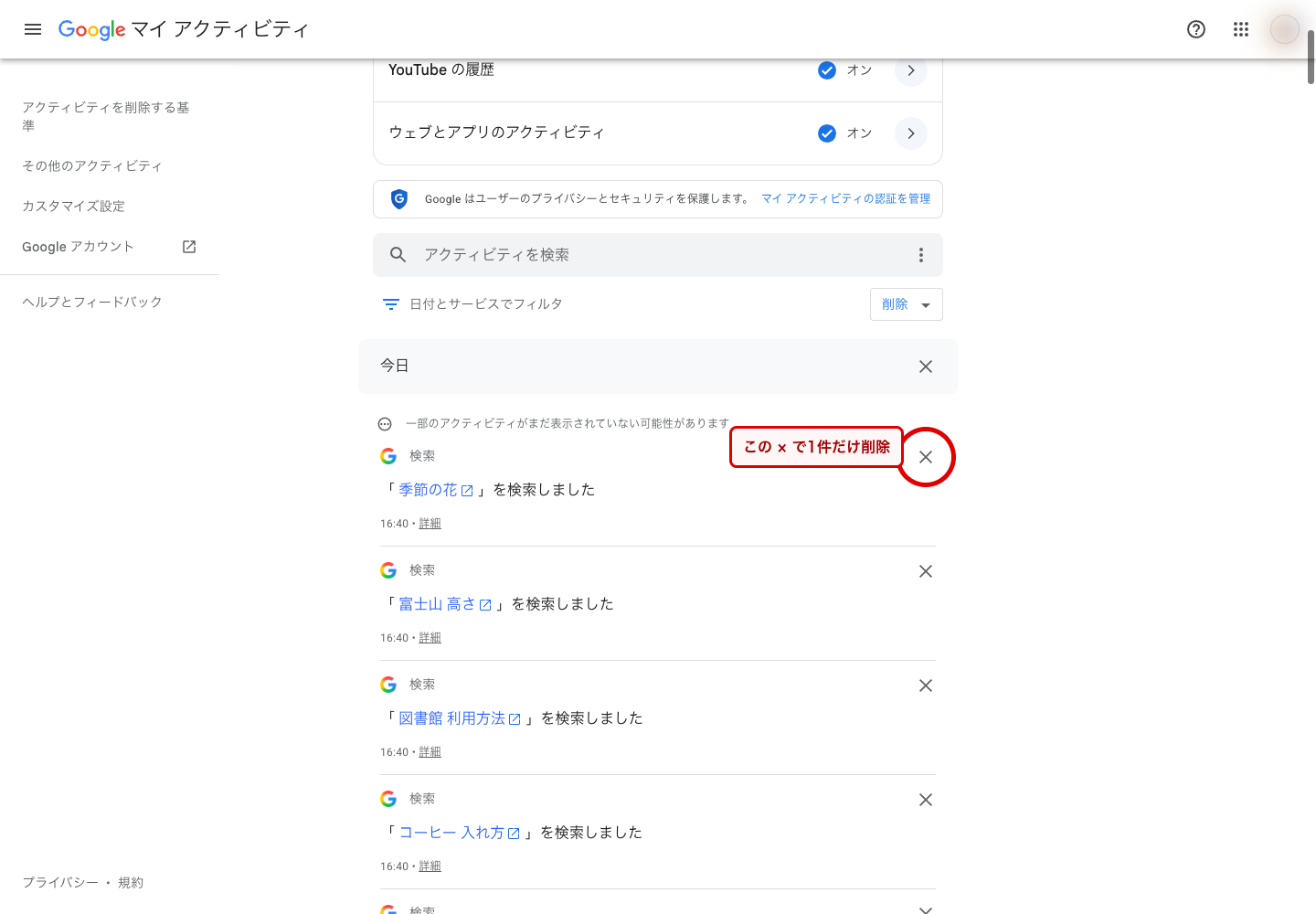
Task: Open カスタマイズ設定 in sidebar
Action: pos(73,206)
